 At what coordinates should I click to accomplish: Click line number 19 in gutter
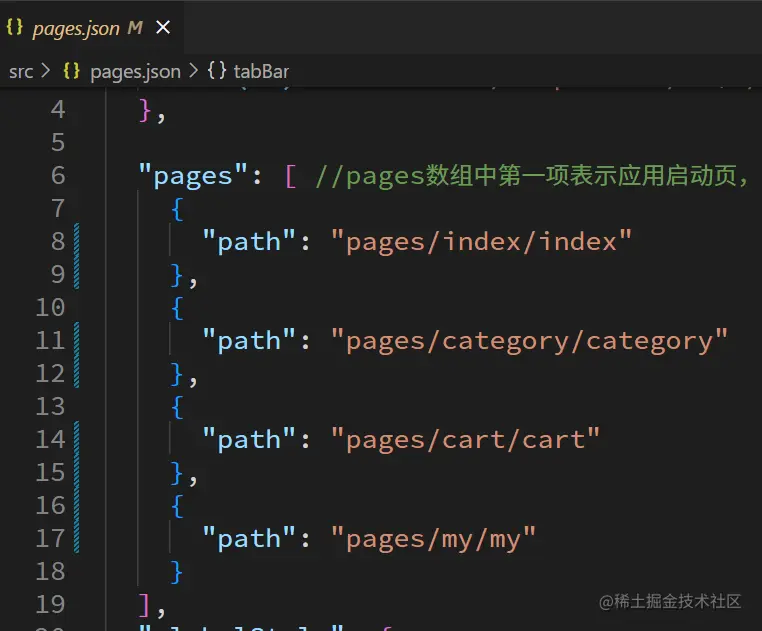tap(51, 604)
